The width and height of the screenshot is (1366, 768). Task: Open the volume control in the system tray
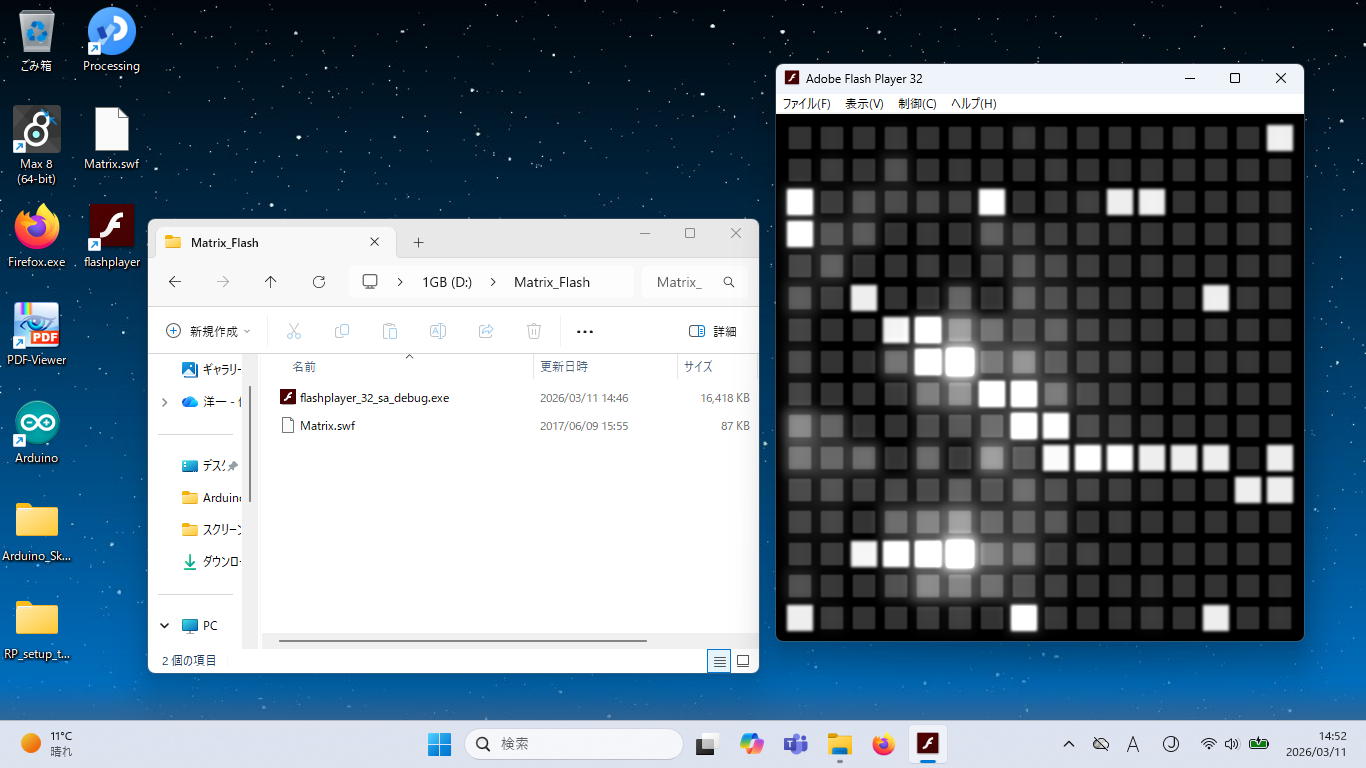[1232, 744]
